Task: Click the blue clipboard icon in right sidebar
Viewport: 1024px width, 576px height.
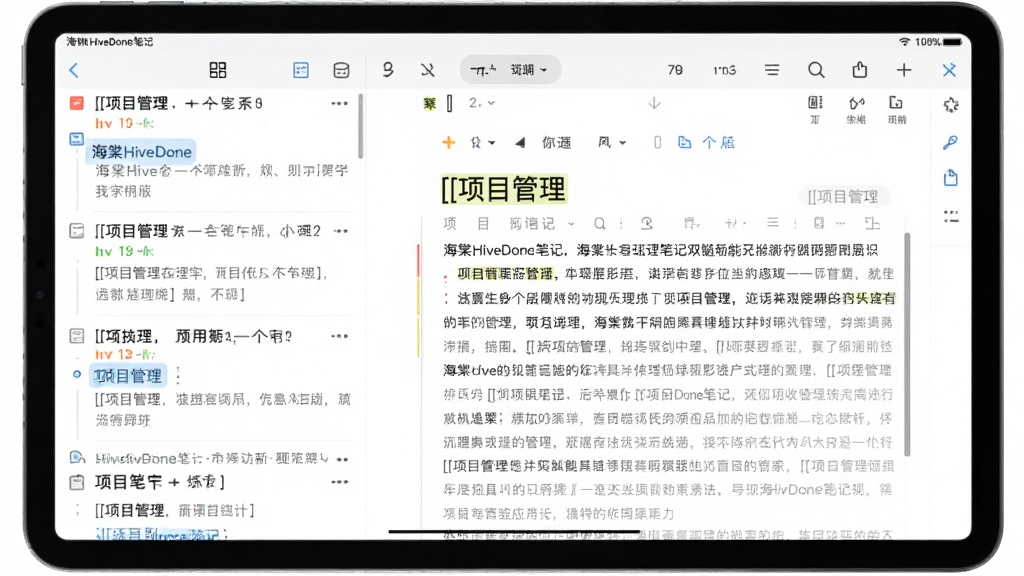Action: pos(951,178)
